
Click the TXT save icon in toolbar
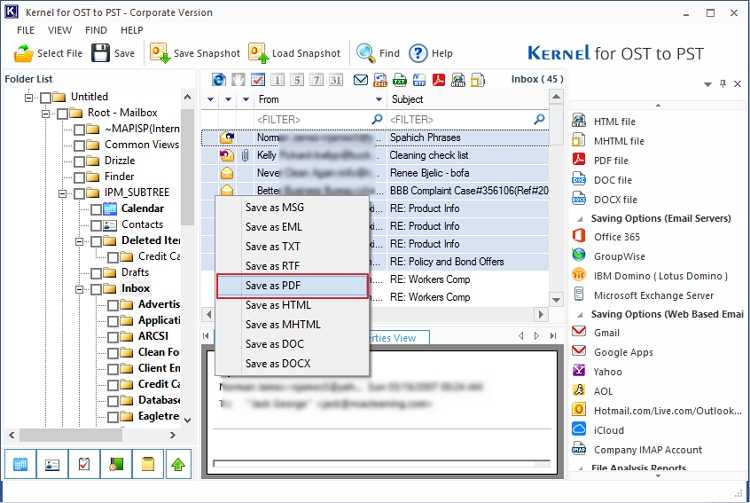pyautogui.click(x=400, y=79)
